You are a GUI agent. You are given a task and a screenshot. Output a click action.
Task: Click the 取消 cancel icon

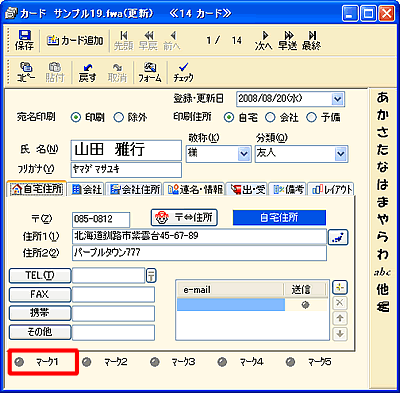tap(117, 72)
